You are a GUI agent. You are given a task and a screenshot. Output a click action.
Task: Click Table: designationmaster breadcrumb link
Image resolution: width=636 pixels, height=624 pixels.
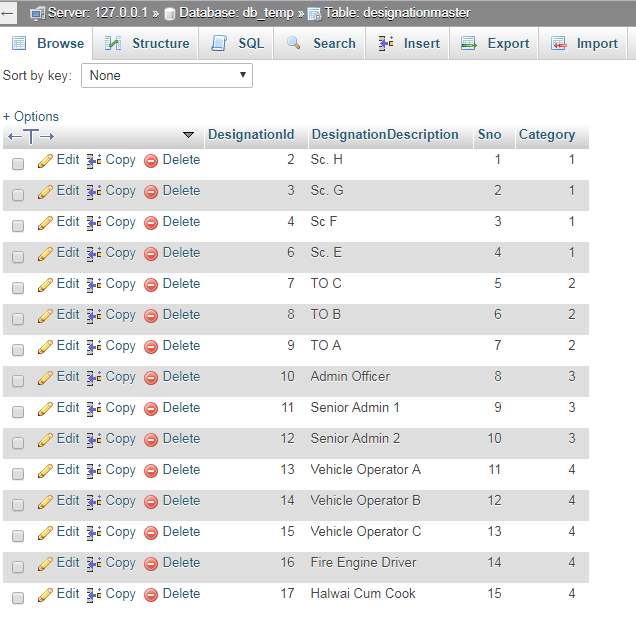[397, 13]
